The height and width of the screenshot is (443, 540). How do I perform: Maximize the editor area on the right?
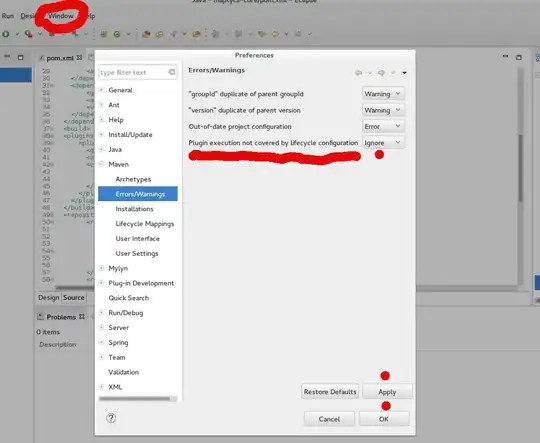[519, 57]
